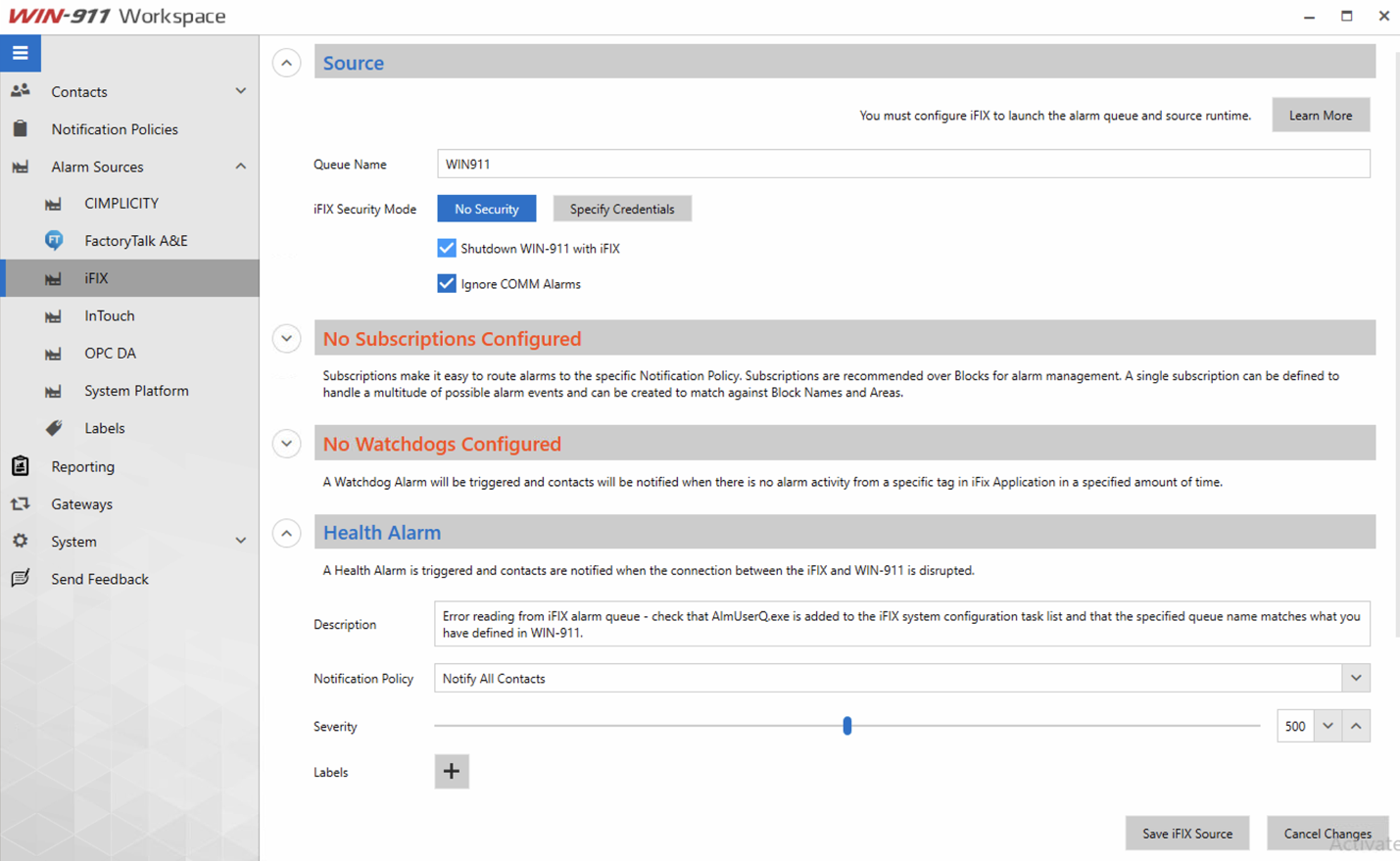This screenshot has height=861, width=1400.
Task: Click the iFIX source icon
Action: pyautogui.click(x=54, y=278)
